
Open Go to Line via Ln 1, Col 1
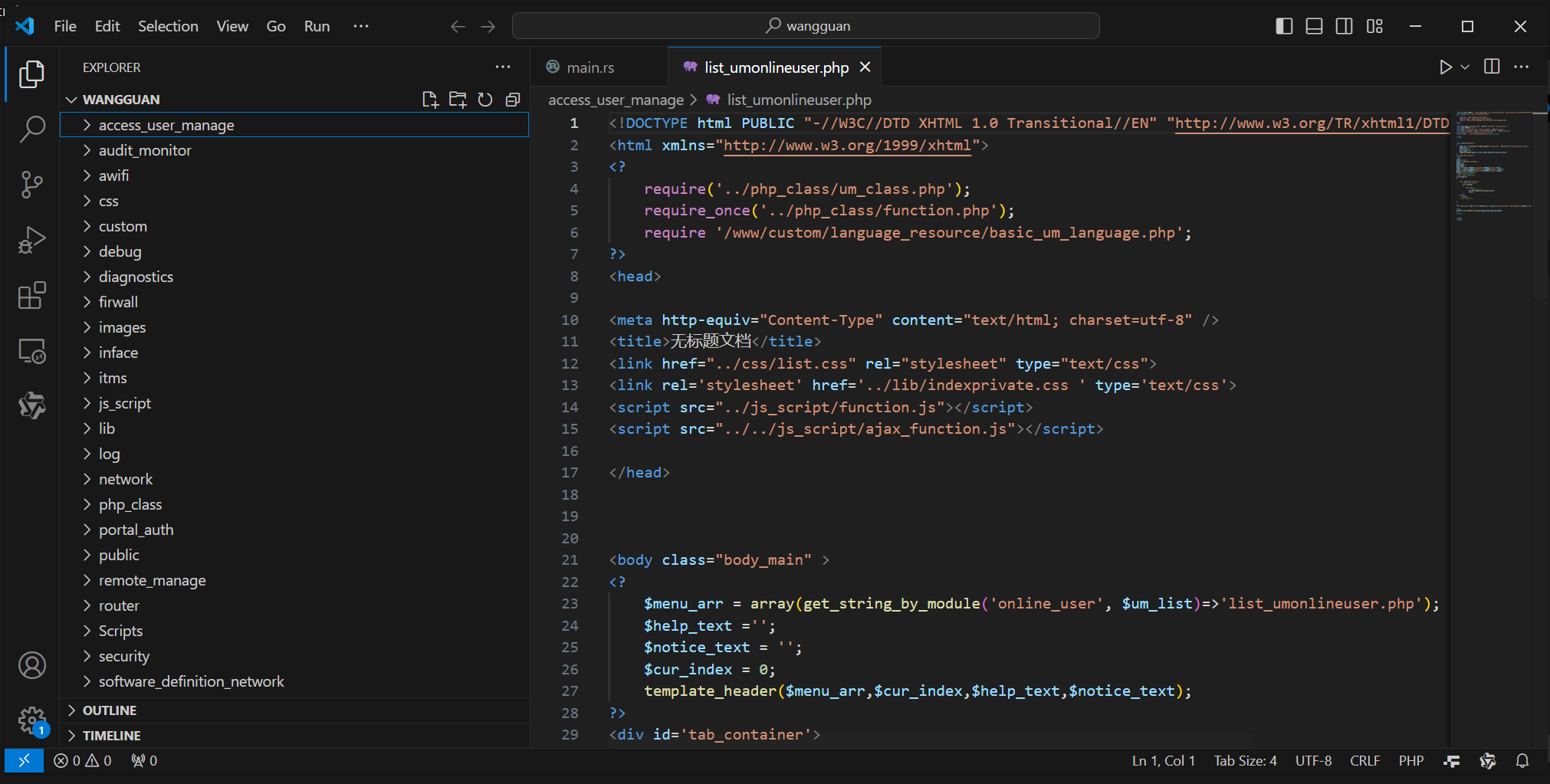(1164, 760)
